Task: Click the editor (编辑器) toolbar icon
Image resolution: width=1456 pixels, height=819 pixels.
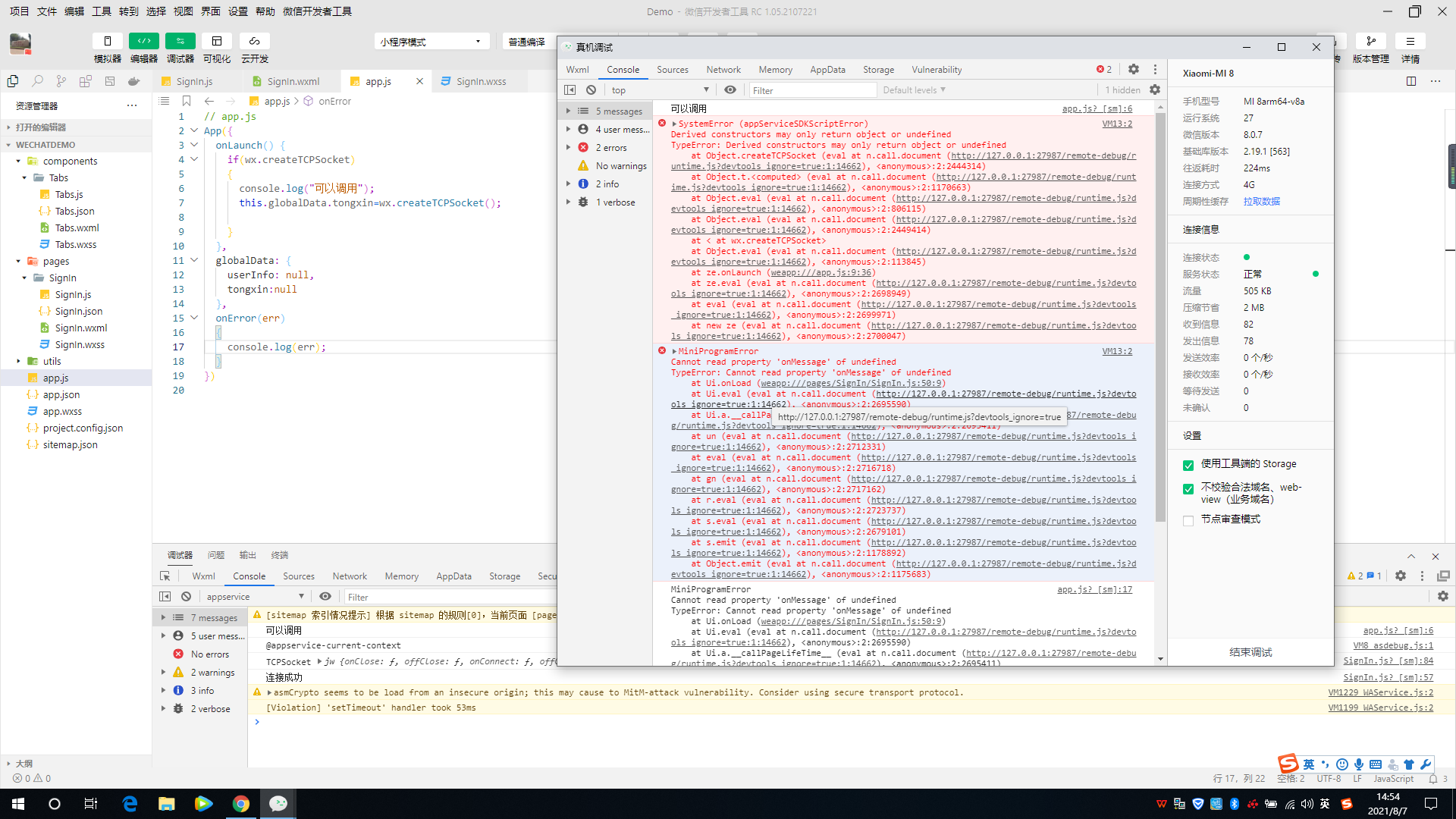Action: click(x=144, y=41)
